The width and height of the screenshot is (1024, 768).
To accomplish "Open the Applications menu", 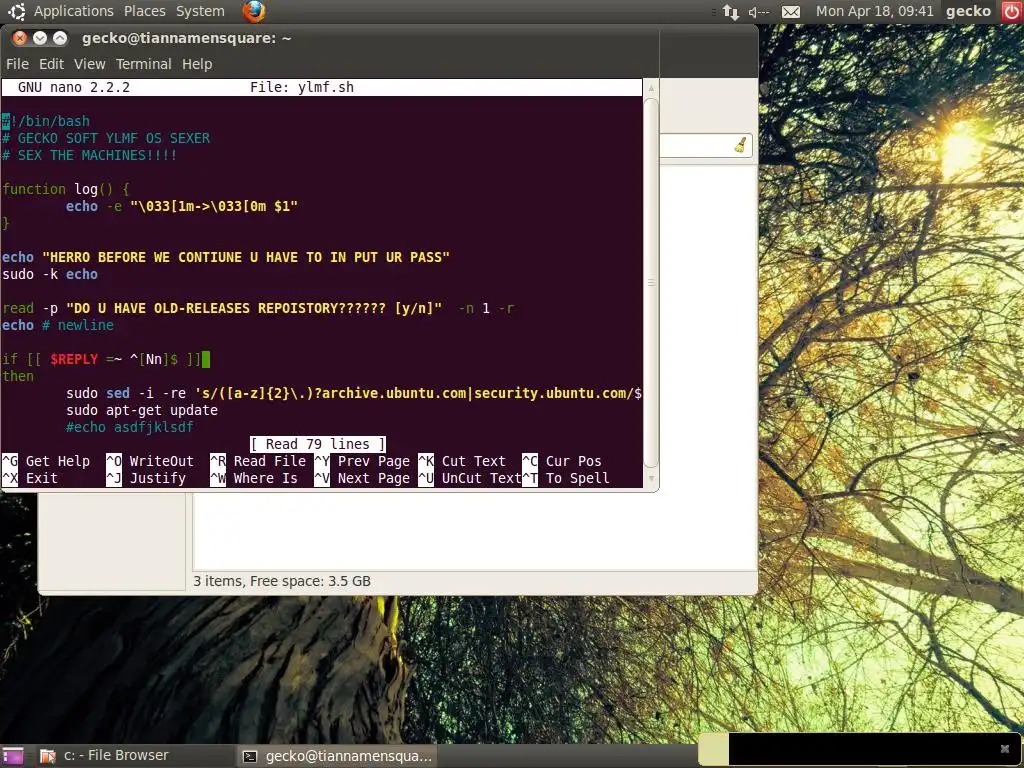I will (x=74, y=11).
